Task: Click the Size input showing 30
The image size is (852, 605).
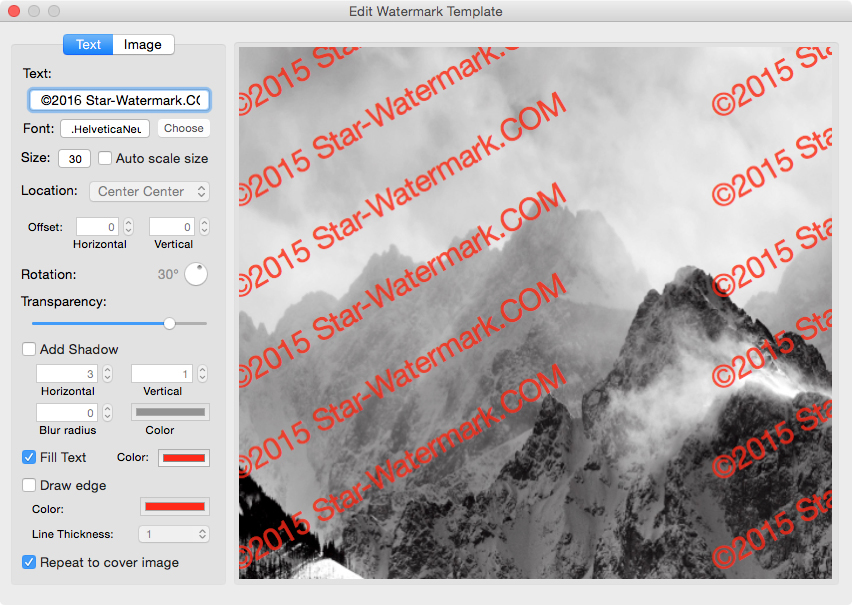Action: pyautogui.click(x=74, y=158)
